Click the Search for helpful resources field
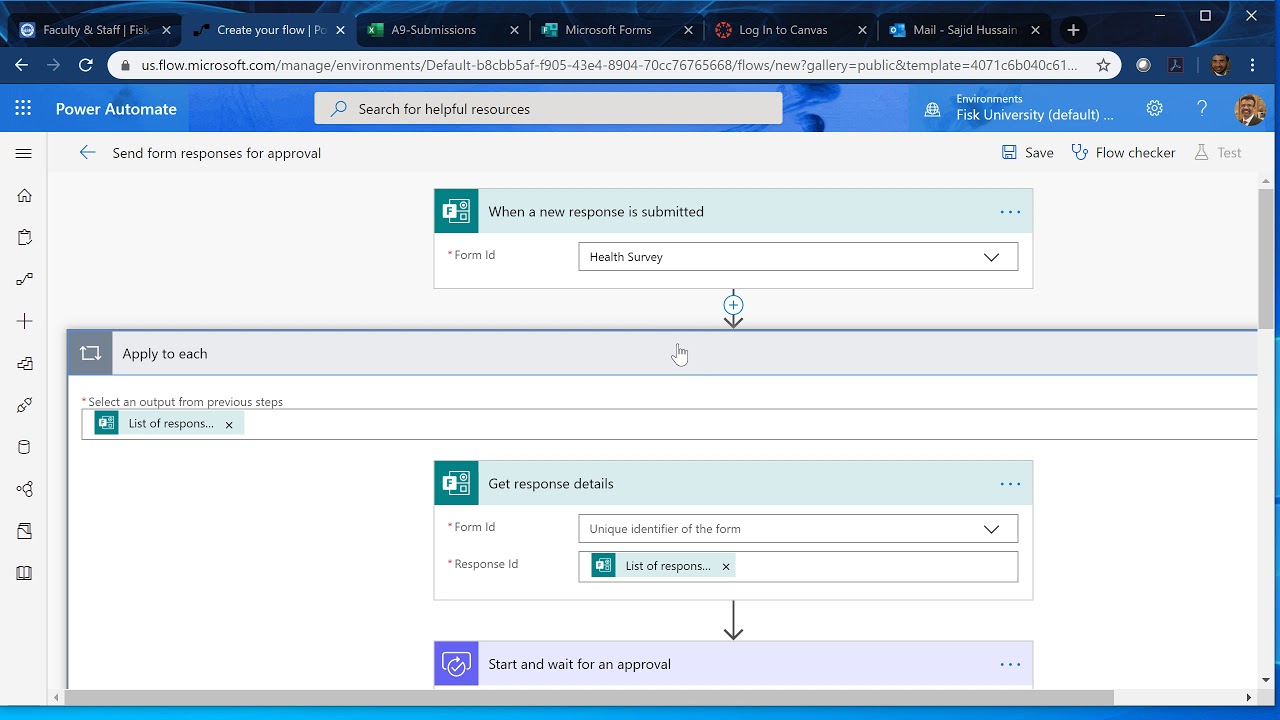The height and width of the screenshot is (720, 1280). pos(548,108)
